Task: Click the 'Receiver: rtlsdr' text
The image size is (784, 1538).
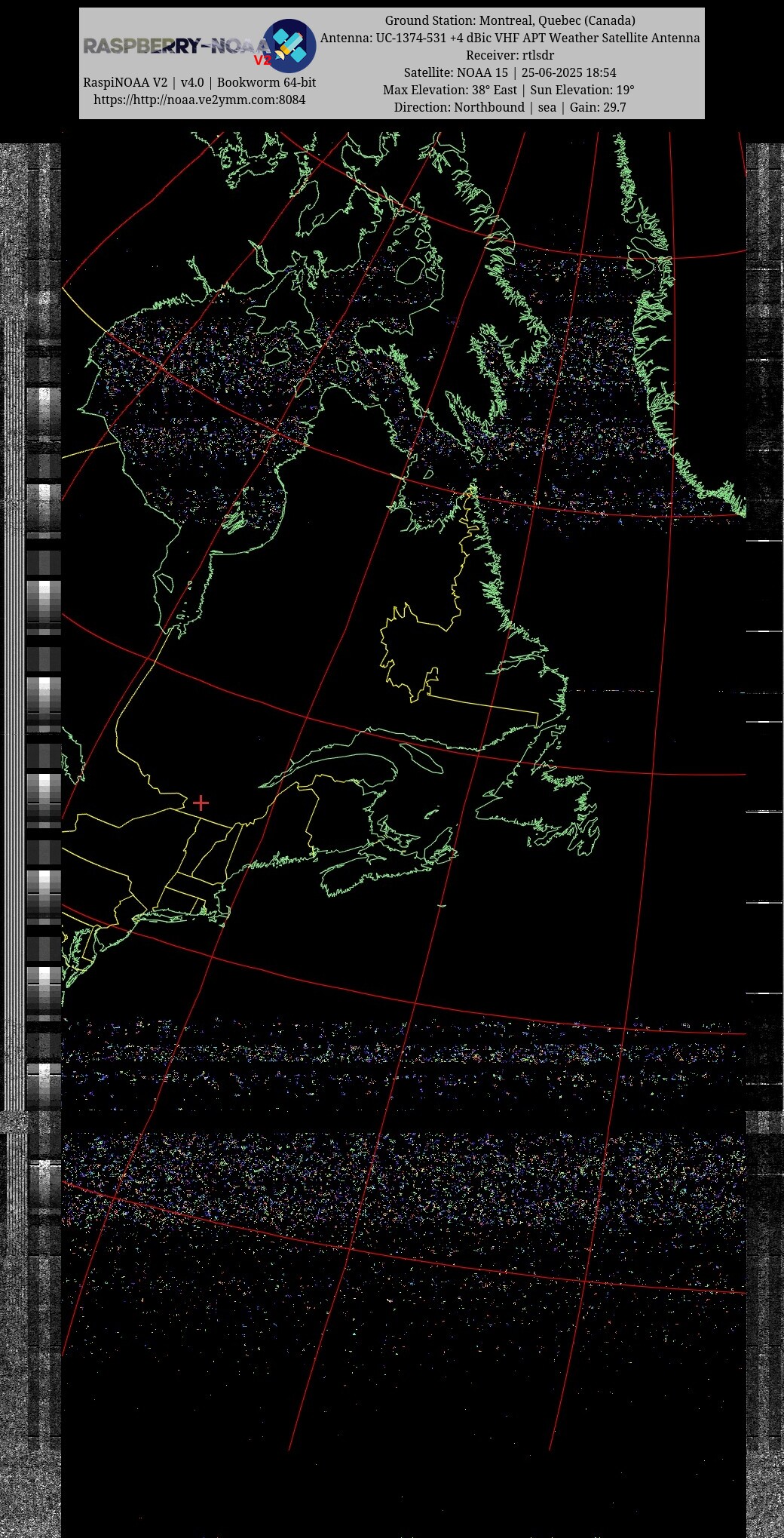Action: pos(510,55)
